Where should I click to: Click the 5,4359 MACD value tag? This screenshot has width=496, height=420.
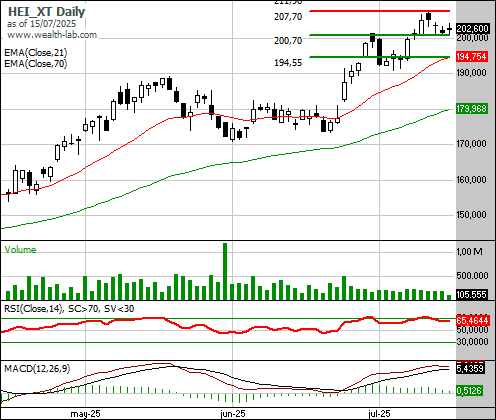pos(470,369)
